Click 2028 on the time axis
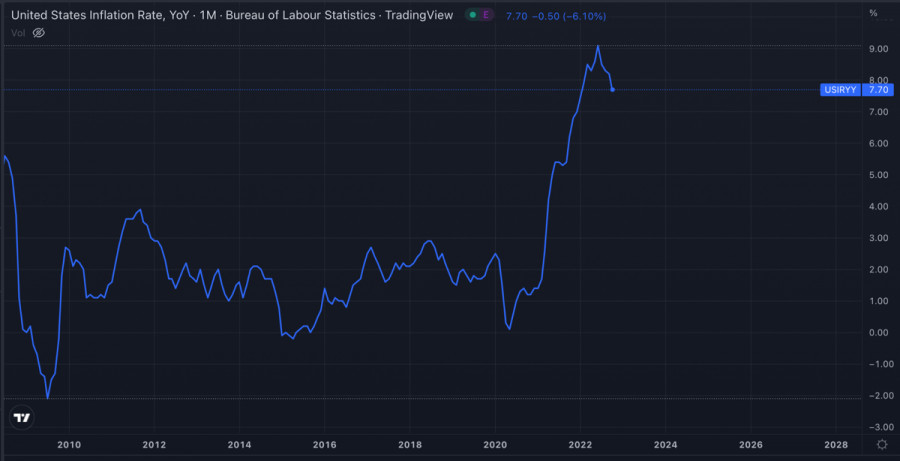This screenshot has height=461, width=900. [x=835, y=445]
